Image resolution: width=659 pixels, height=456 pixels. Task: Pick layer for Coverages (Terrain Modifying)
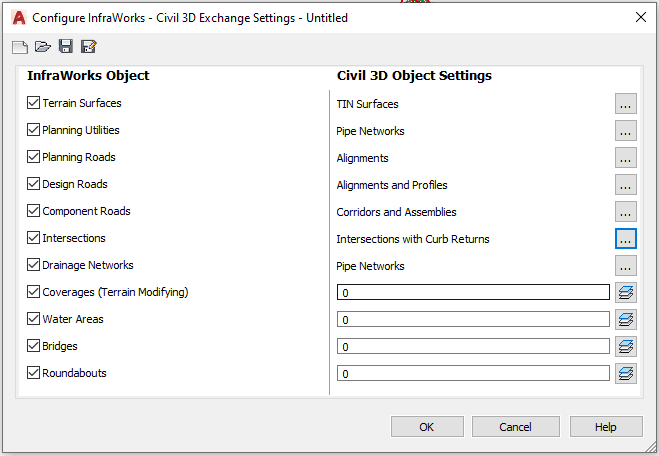click(x=626, y=292)
